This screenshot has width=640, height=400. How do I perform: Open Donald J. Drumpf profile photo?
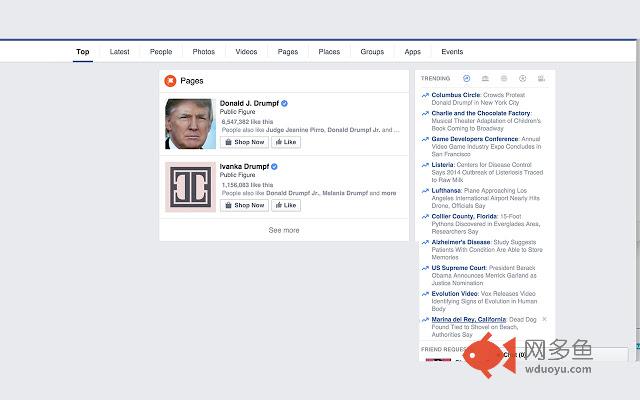click(190, 124)
